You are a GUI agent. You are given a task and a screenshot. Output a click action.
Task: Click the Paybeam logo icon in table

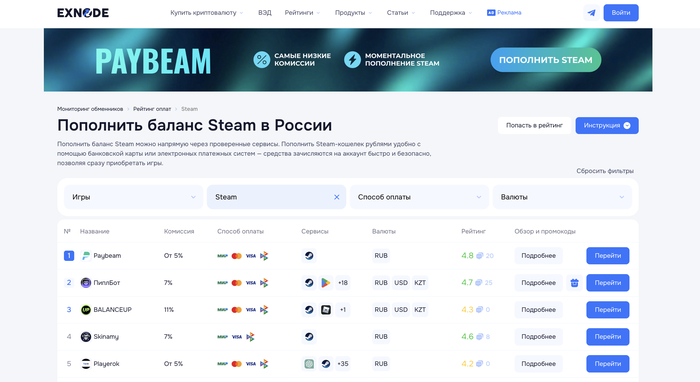point(86,256)
